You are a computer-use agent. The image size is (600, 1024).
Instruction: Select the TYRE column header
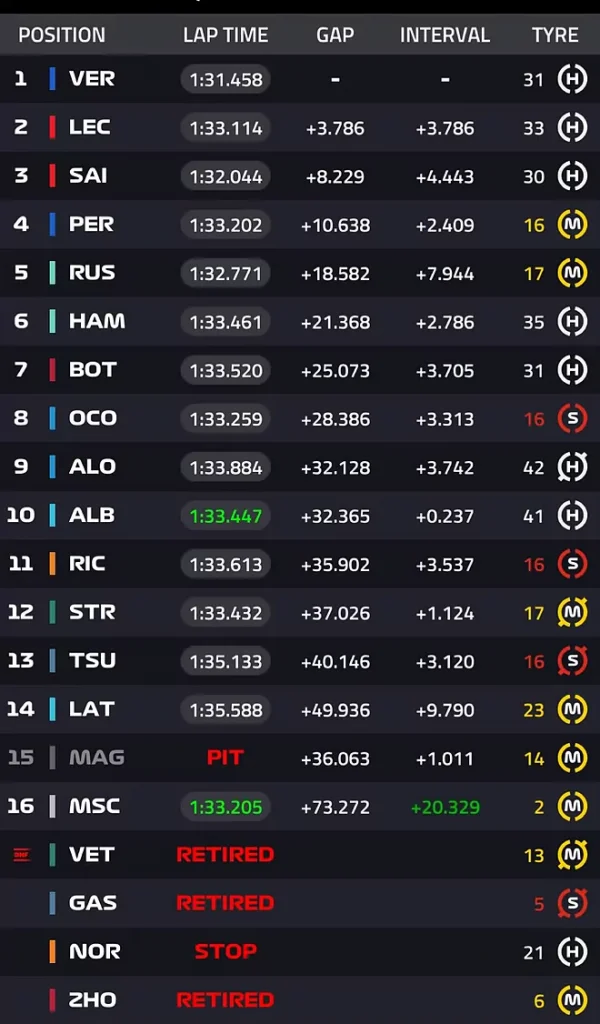(555, 35)
